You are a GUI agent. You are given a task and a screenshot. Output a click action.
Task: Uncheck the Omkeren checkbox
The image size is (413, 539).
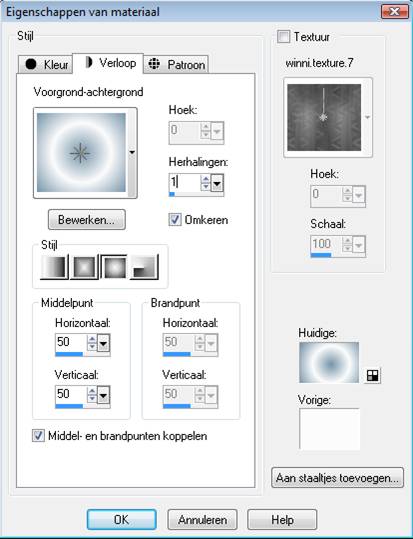point(175,220)
